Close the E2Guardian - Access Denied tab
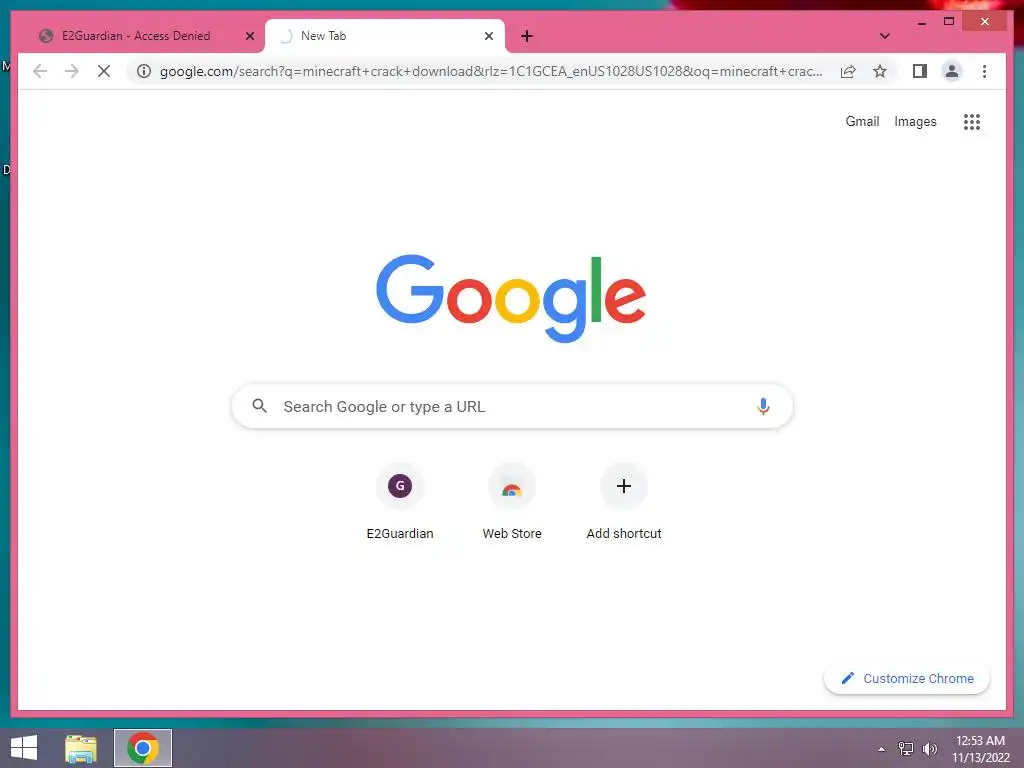This screenshot has height=768, width=1024. click(249, 36)
